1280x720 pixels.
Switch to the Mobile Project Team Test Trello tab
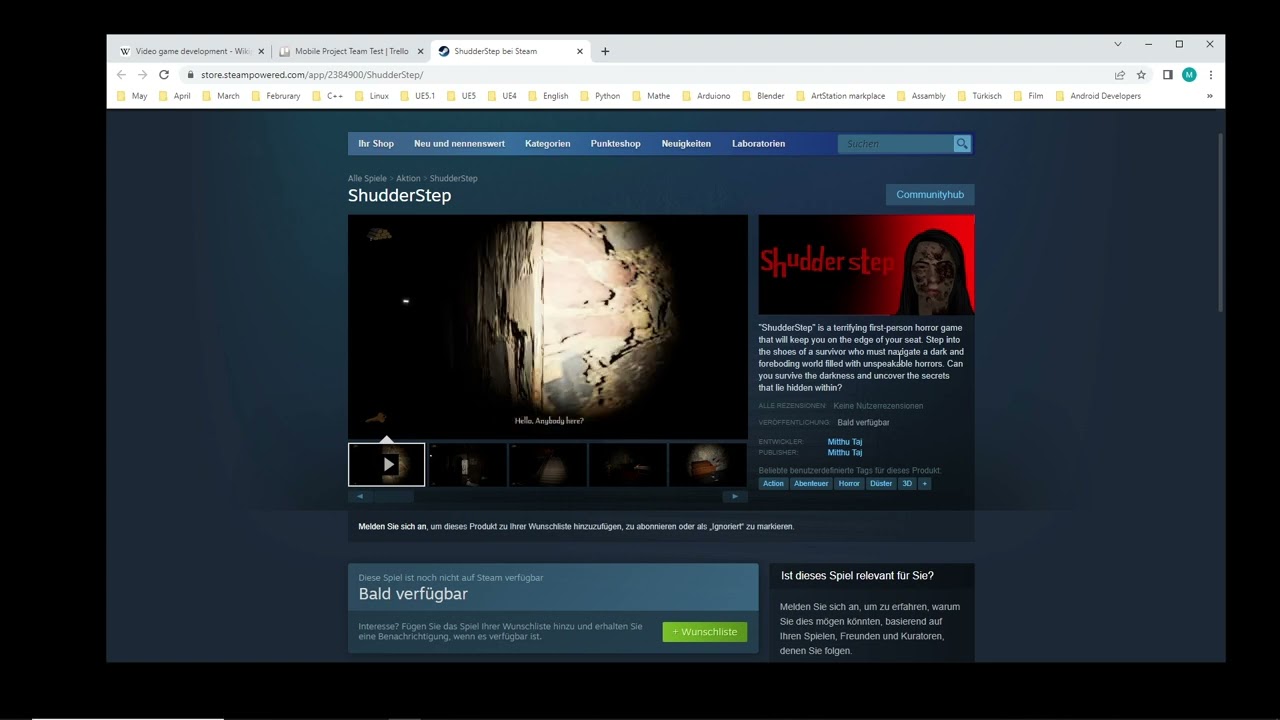point(350,51)
